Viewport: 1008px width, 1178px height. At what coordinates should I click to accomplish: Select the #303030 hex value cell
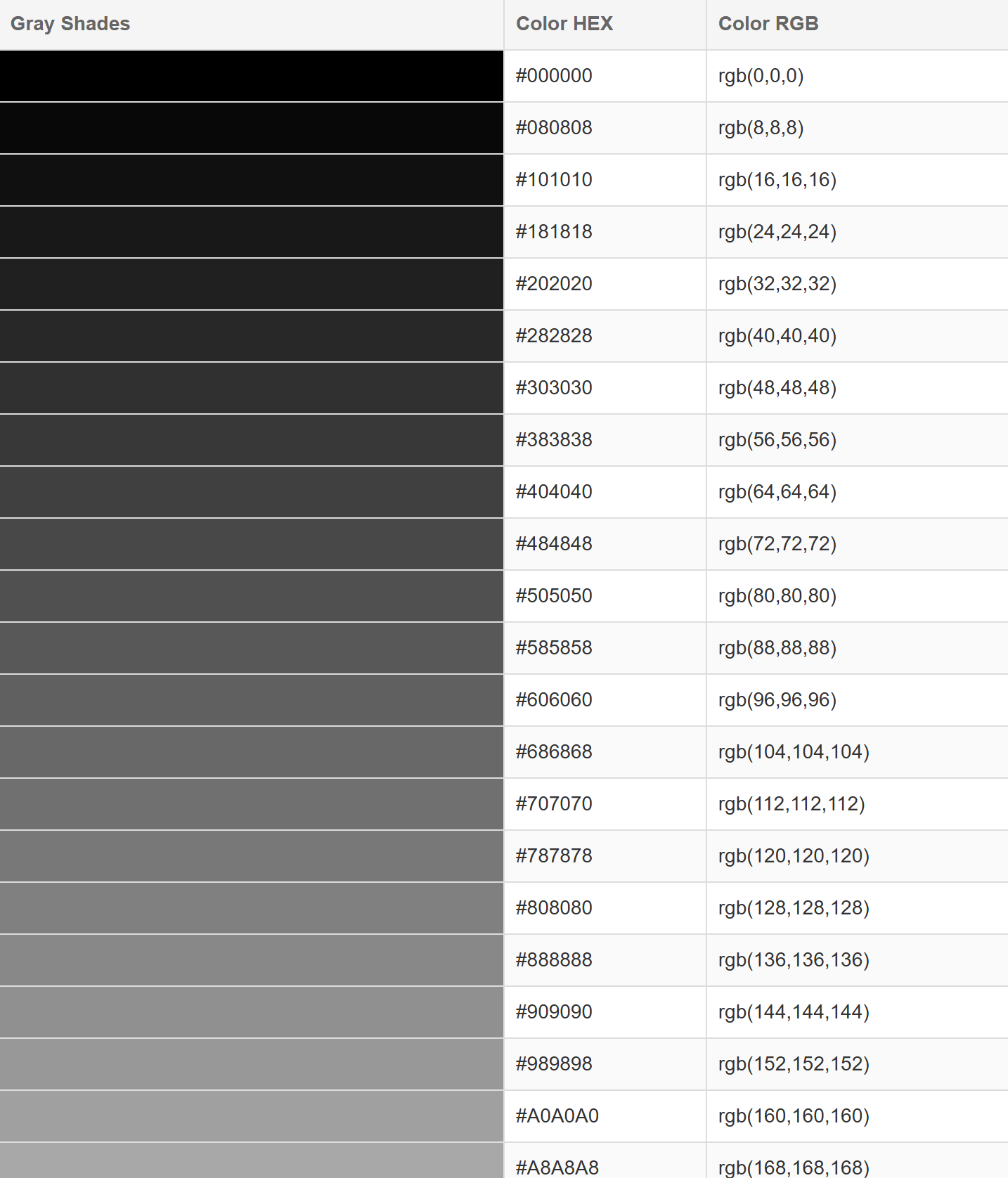(554, 388)
